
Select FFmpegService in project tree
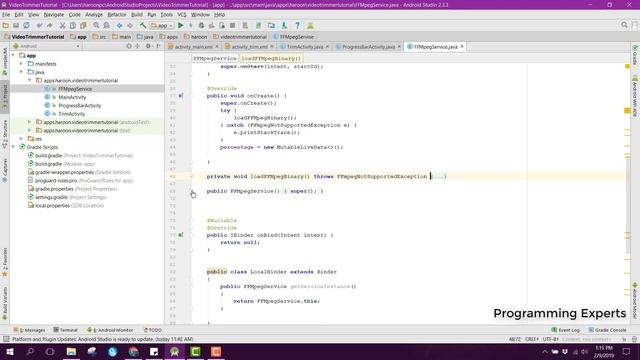(75, 89)
